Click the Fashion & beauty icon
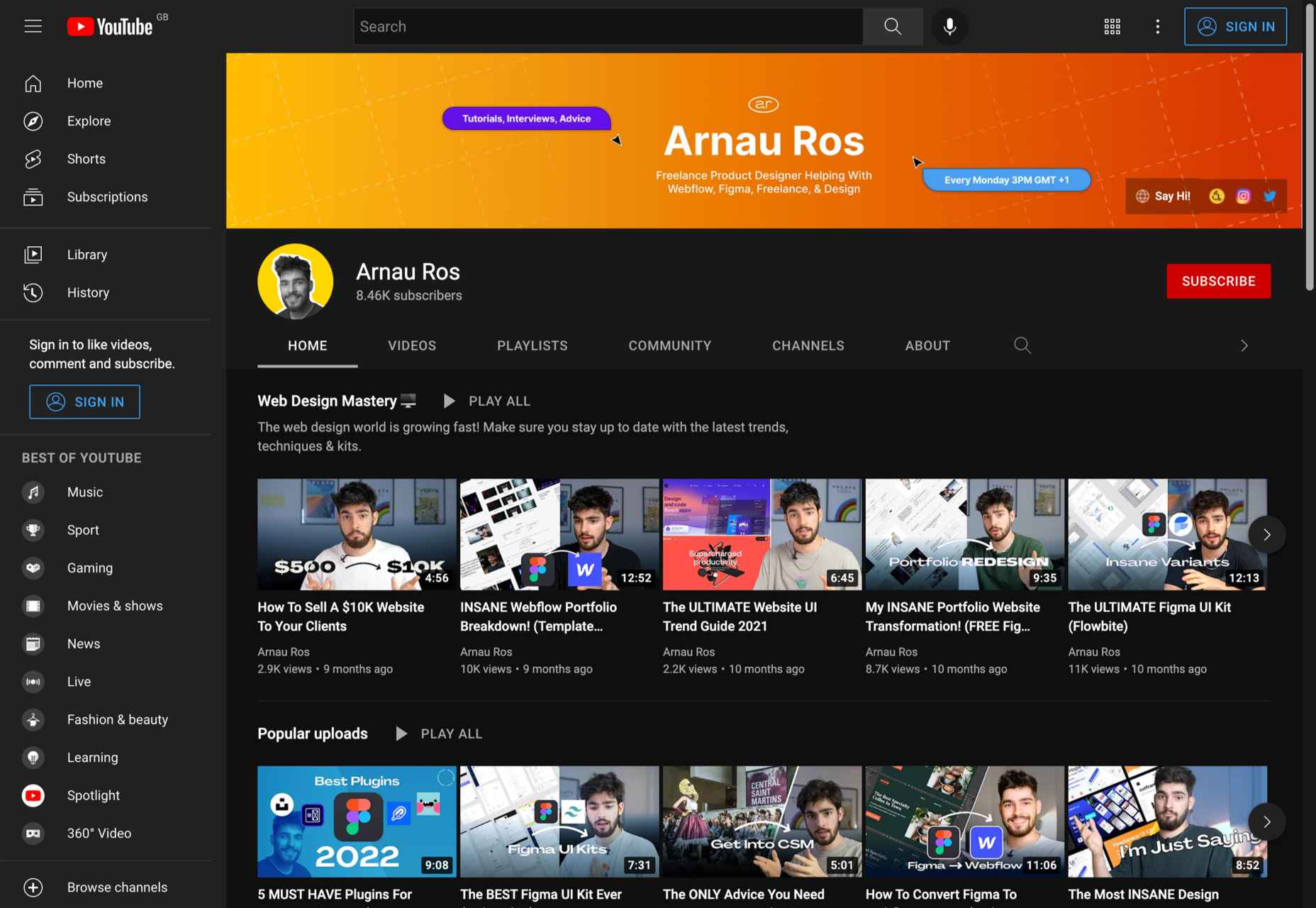Screen dimensions: 1316x908 coord(33,720)
